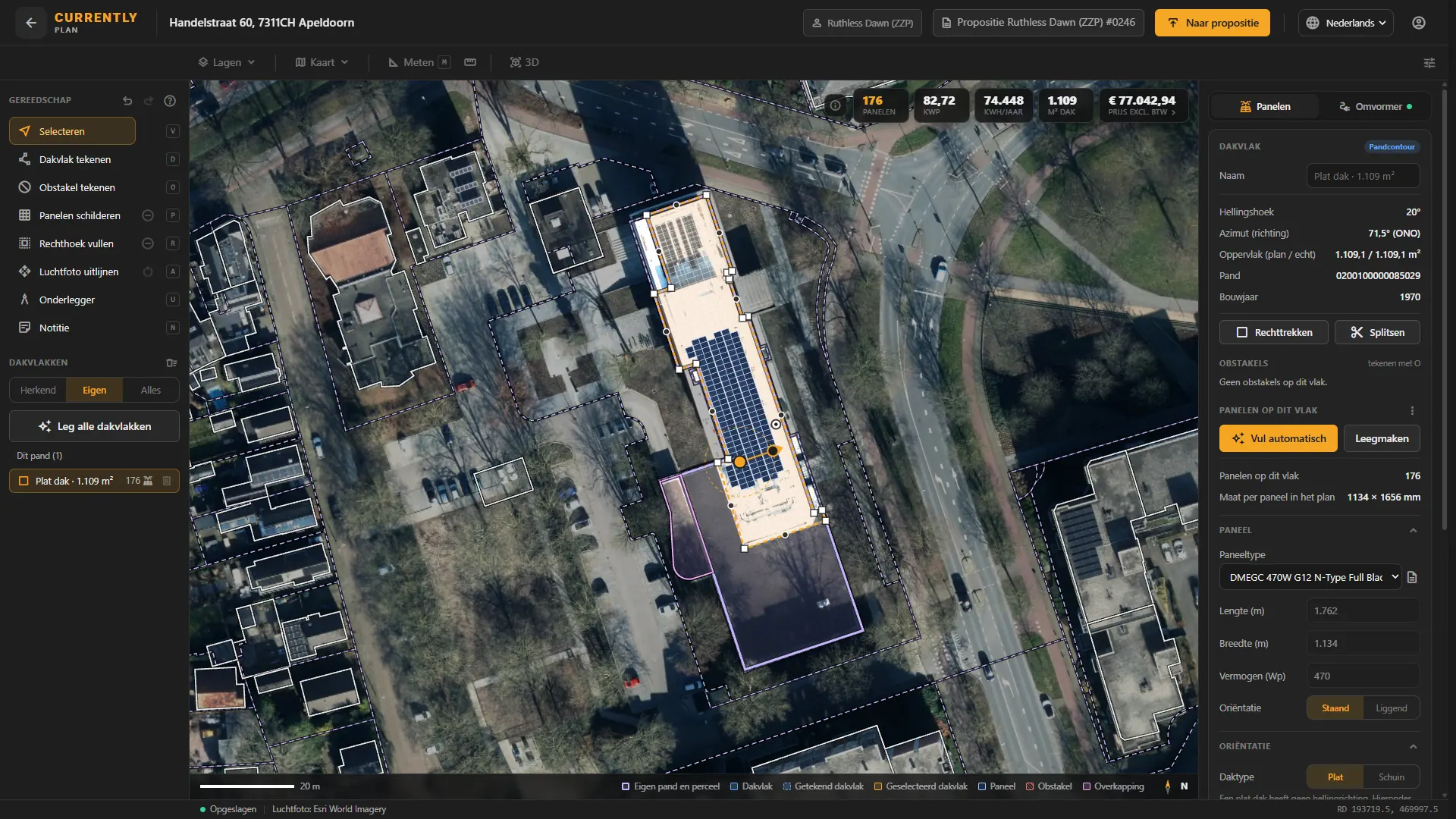Toggle minus mode for Rechthoek vullen
This screenshot has height=819, width=1456.
(x=148, y=243)
